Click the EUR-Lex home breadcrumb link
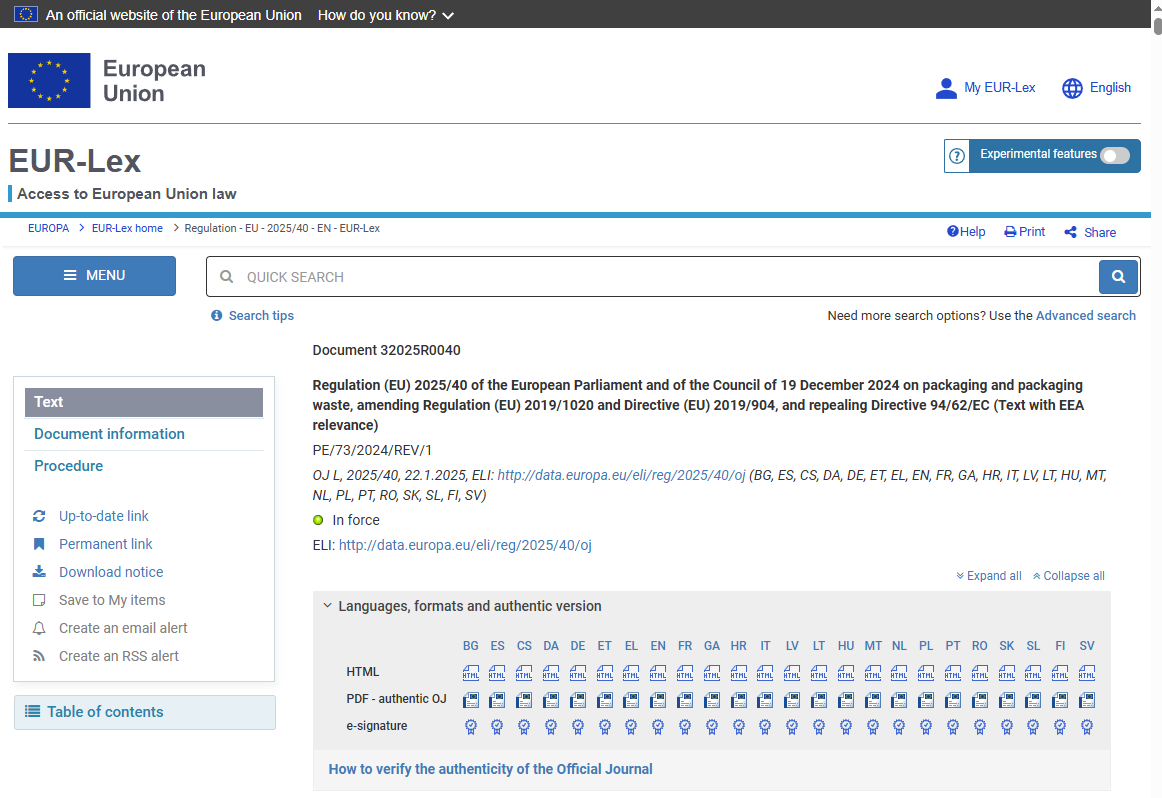Image resolution: width=1162 pixels, height=798 pixels. [127, 228]
